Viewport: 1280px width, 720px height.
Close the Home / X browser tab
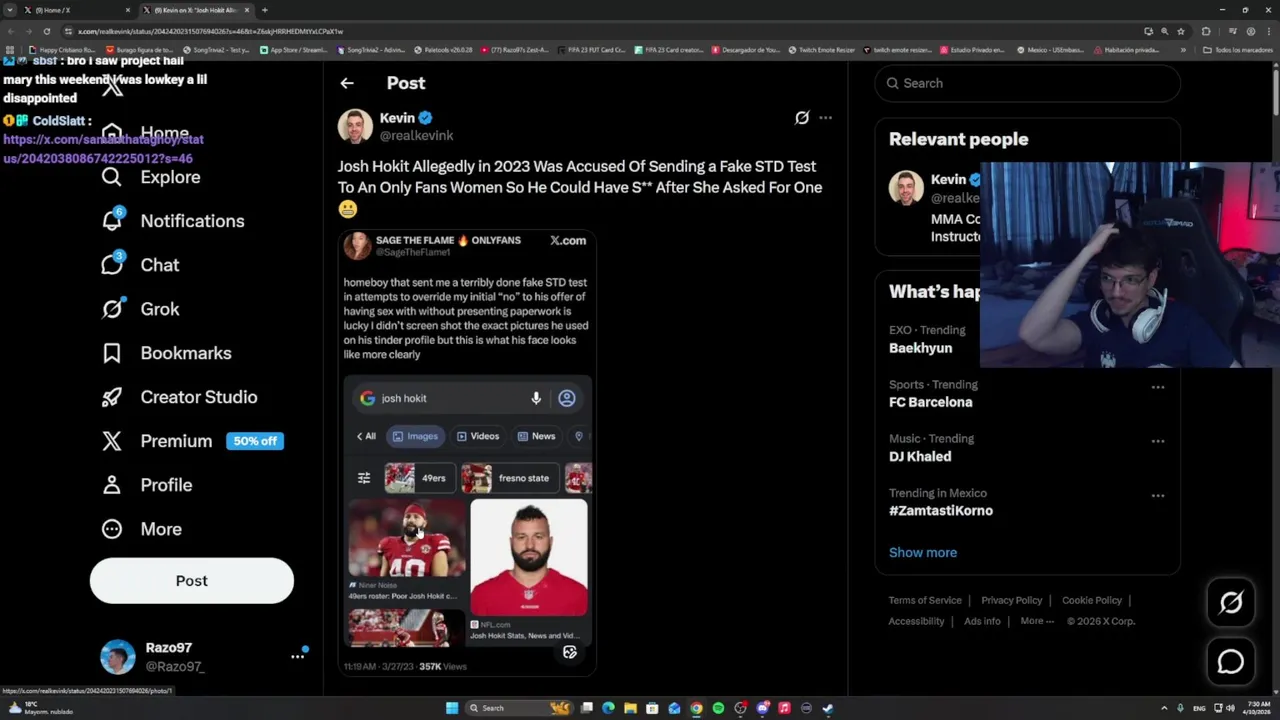pos(128,10)
